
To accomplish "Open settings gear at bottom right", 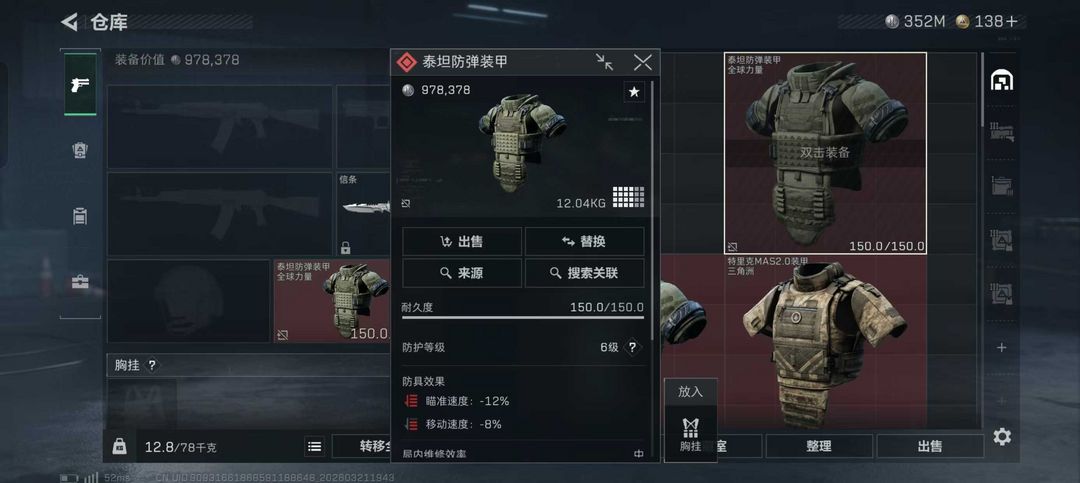I will coord(1002,436).
